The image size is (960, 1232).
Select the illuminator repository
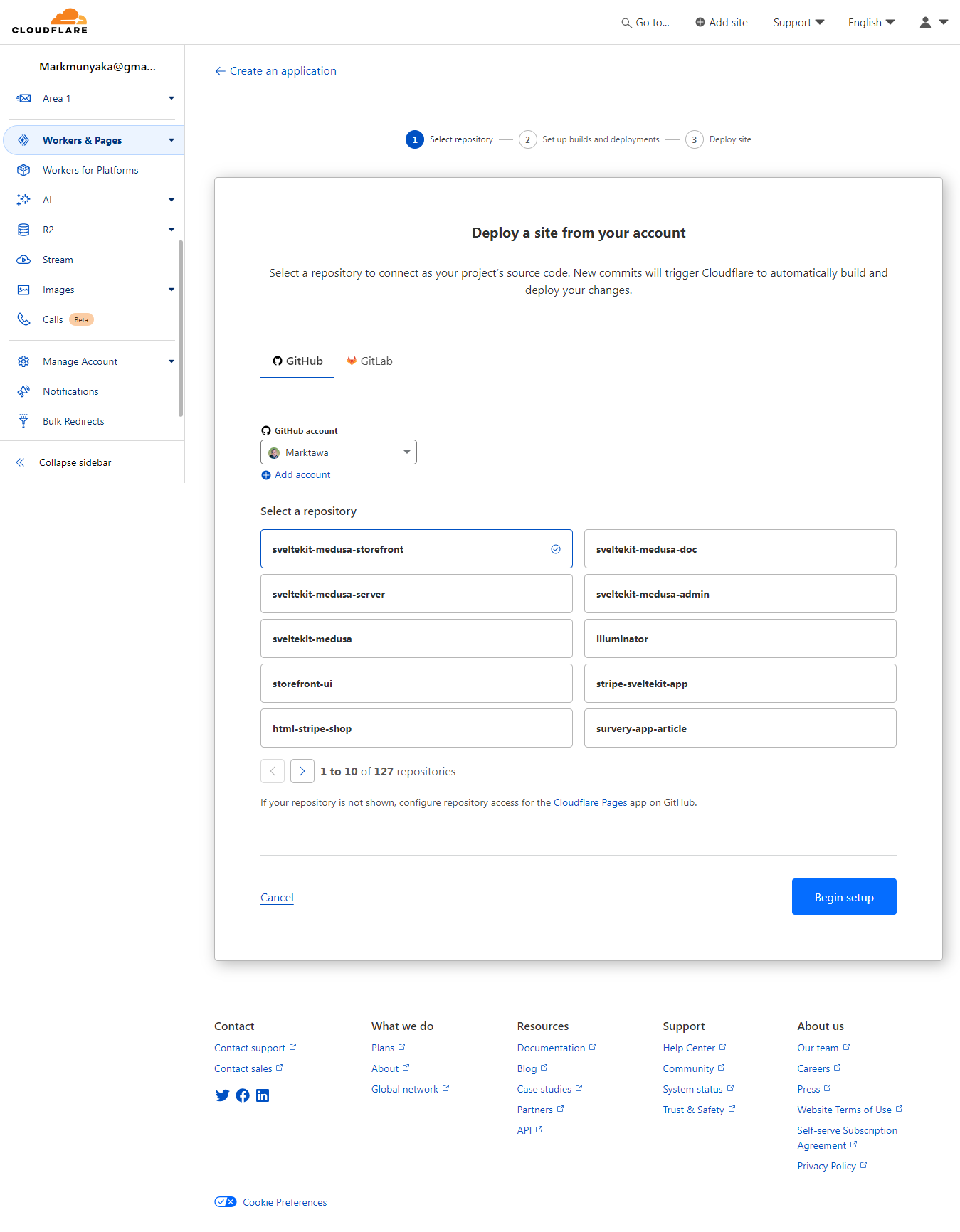[x=740, y=639]
